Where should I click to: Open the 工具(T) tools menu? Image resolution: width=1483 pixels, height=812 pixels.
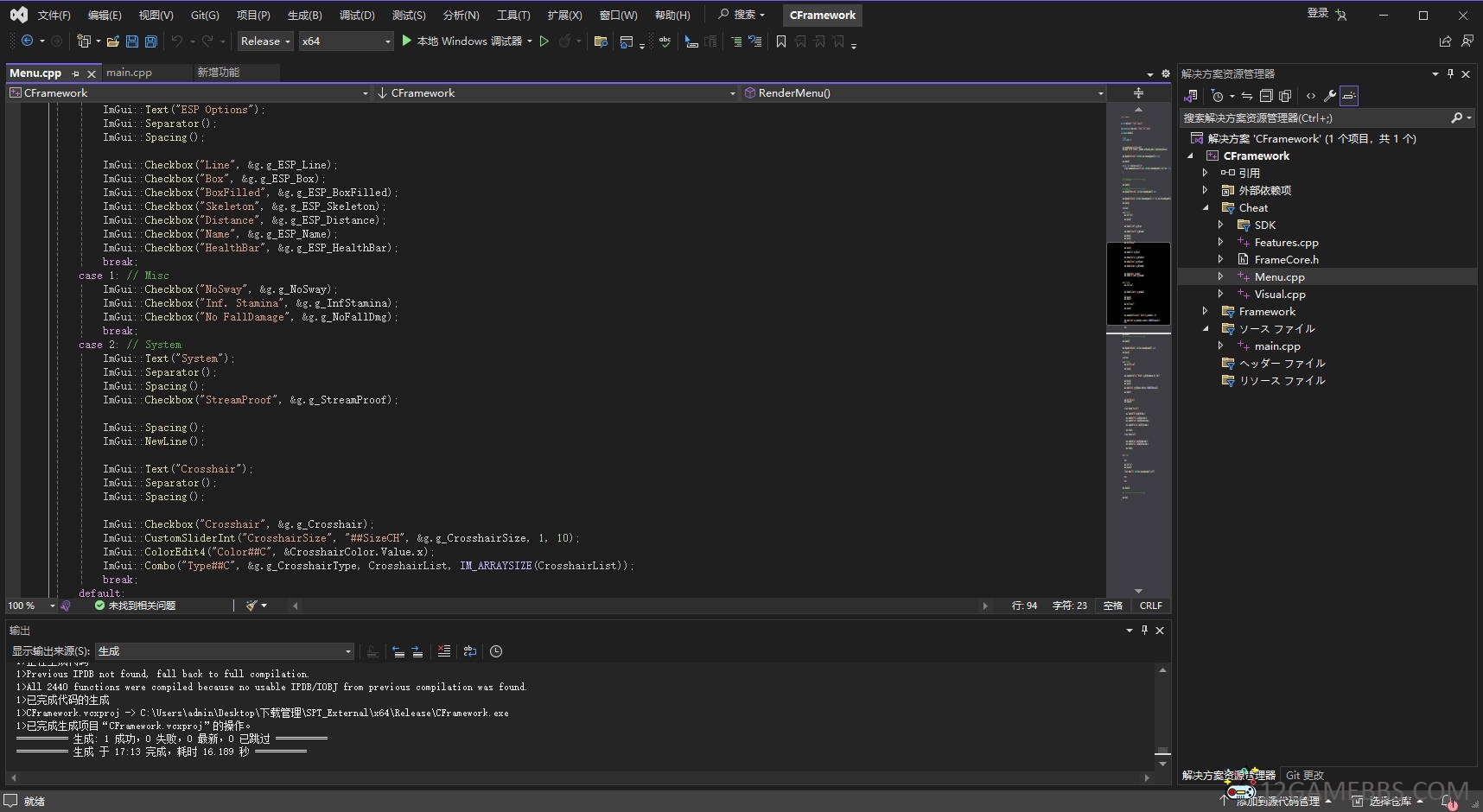(x=513, y=15)
